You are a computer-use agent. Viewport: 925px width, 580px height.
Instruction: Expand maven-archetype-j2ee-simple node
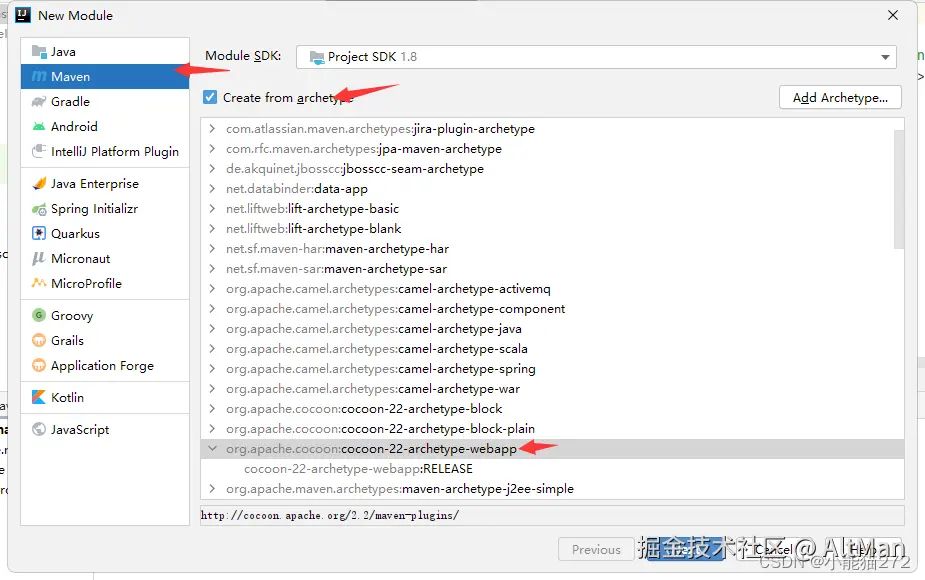click(212, 489)
